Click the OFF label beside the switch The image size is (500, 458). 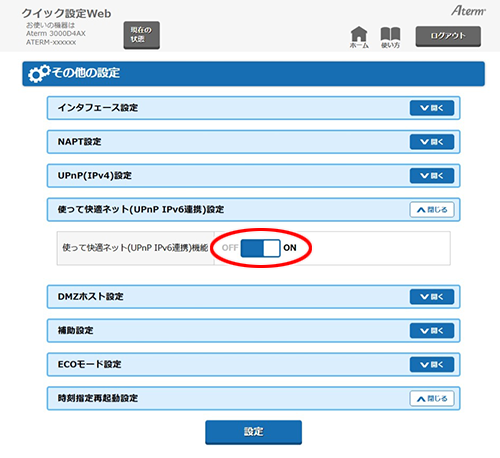pyautogui.click(x=230, y=248)
